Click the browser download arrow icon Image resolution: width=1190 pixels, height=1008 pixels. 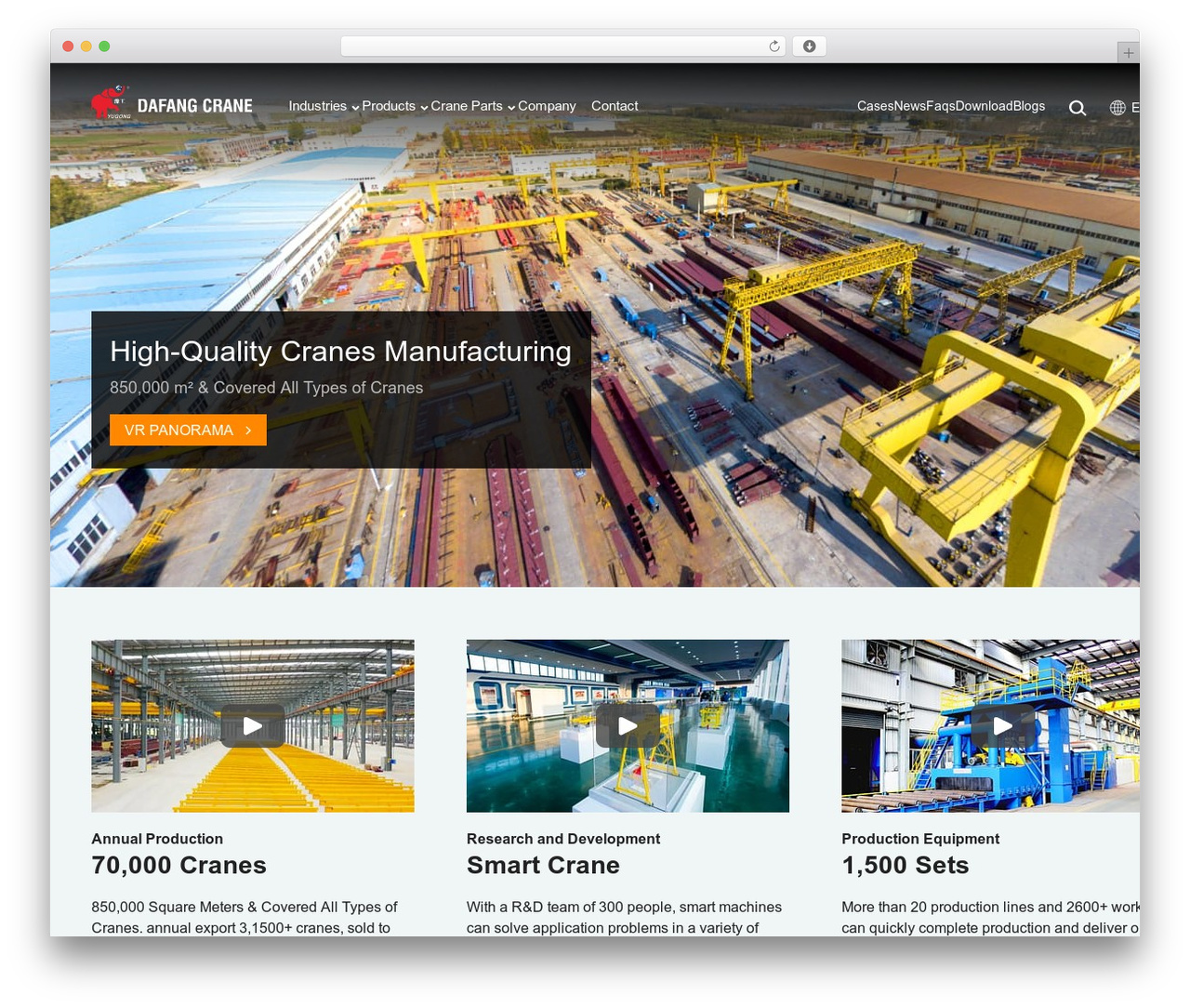(x=809, y=46)
